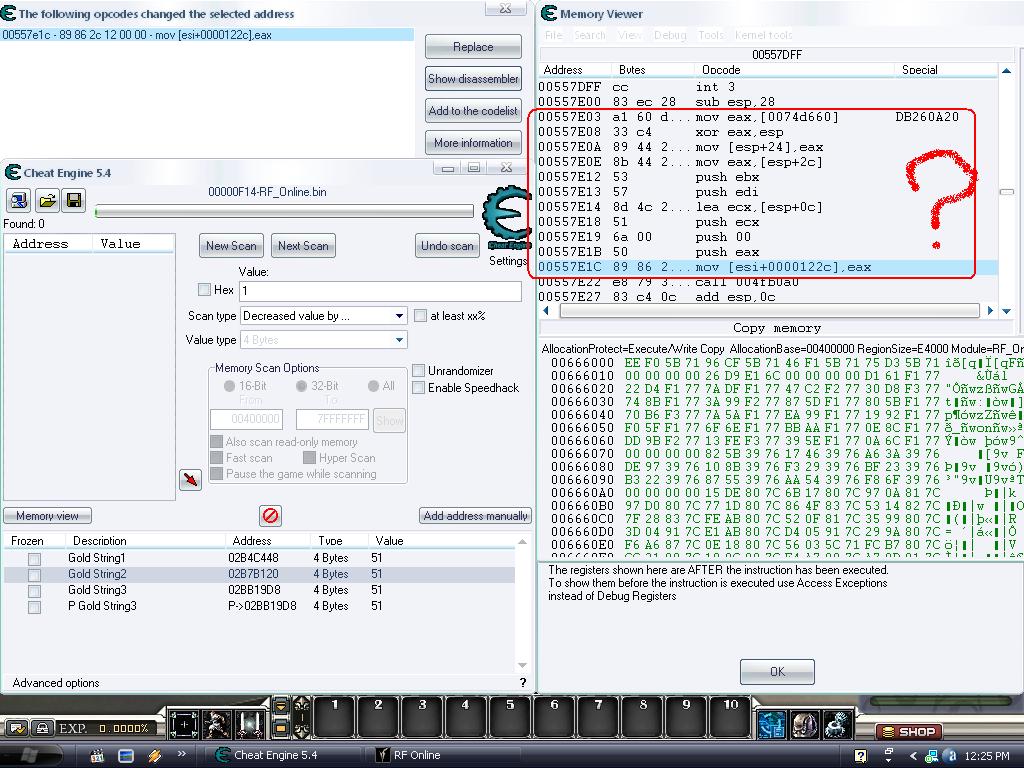This screenshot has width=1024, height=768.
Task: Click More information button
Action: 473,143
